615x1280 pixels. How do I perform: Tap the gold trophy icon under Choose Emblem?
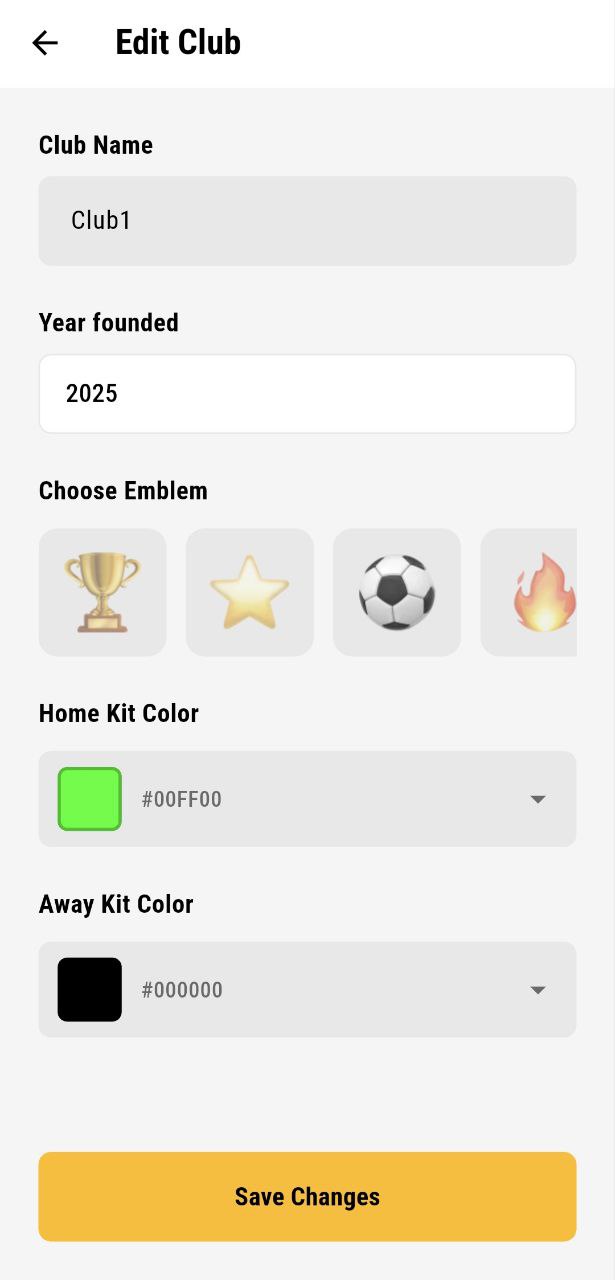click(102, 592)
